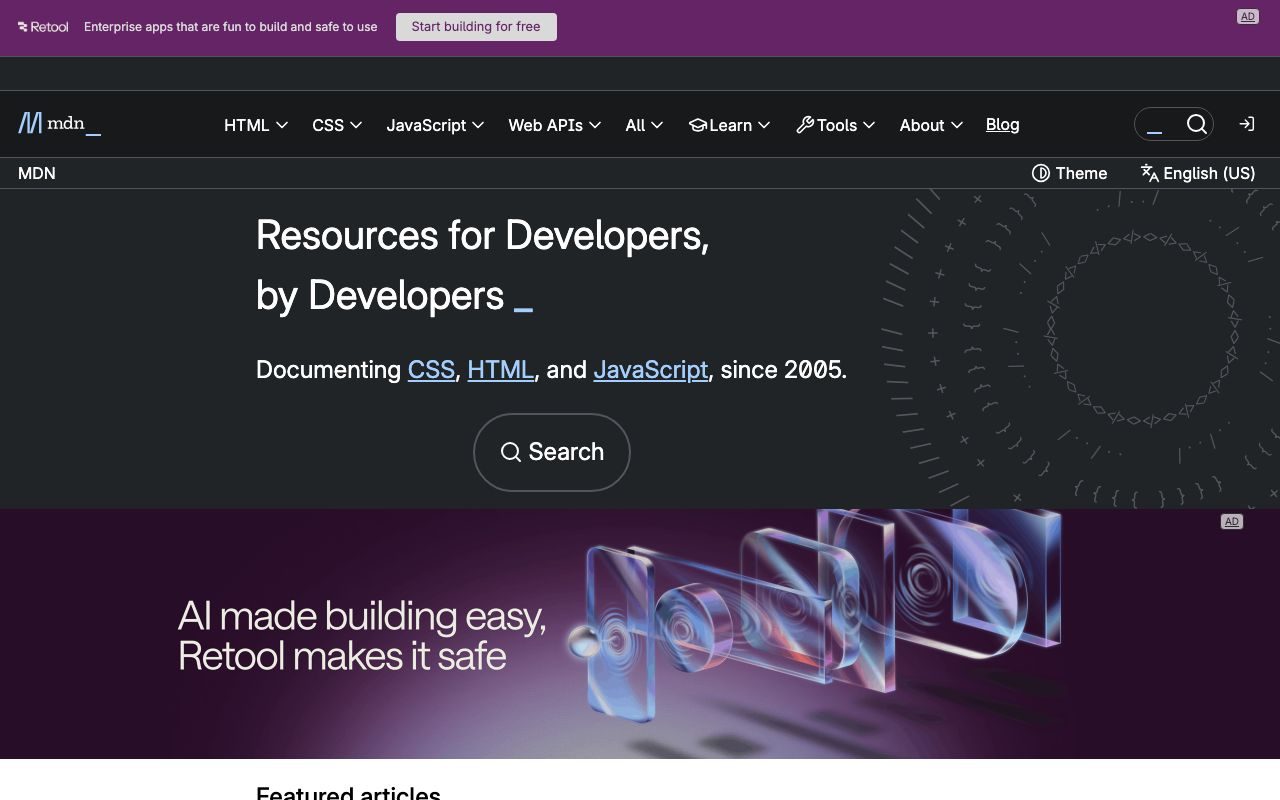The width and height of the screenshot is (1280, 800).
Task: Expand the CSS dropdown menu
Action: 337,125
